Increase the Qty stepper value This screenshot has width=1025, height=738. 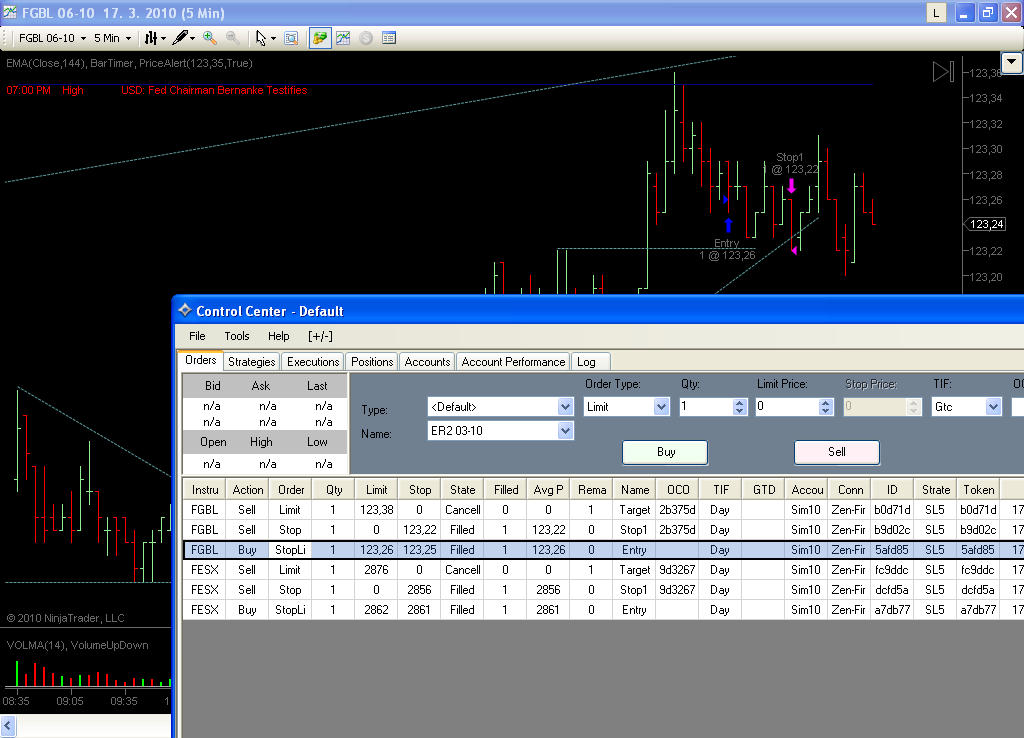coord(740,403)
